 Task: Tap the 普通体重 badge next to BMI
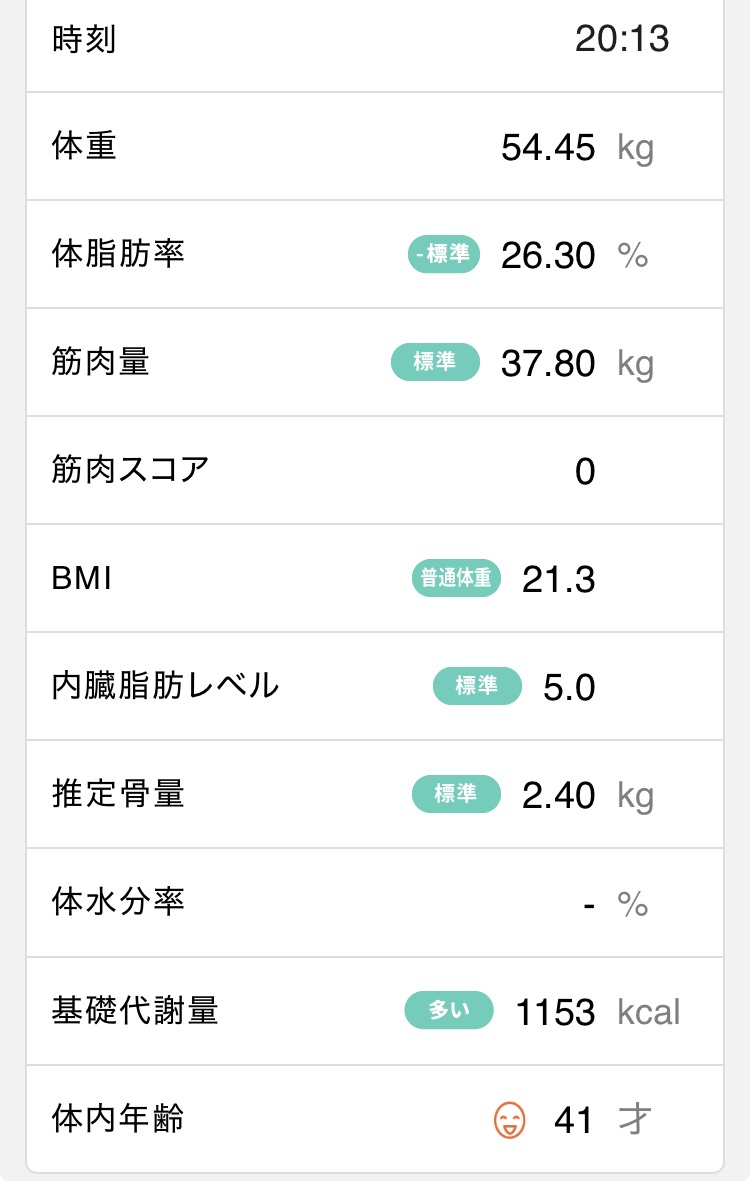456,578
